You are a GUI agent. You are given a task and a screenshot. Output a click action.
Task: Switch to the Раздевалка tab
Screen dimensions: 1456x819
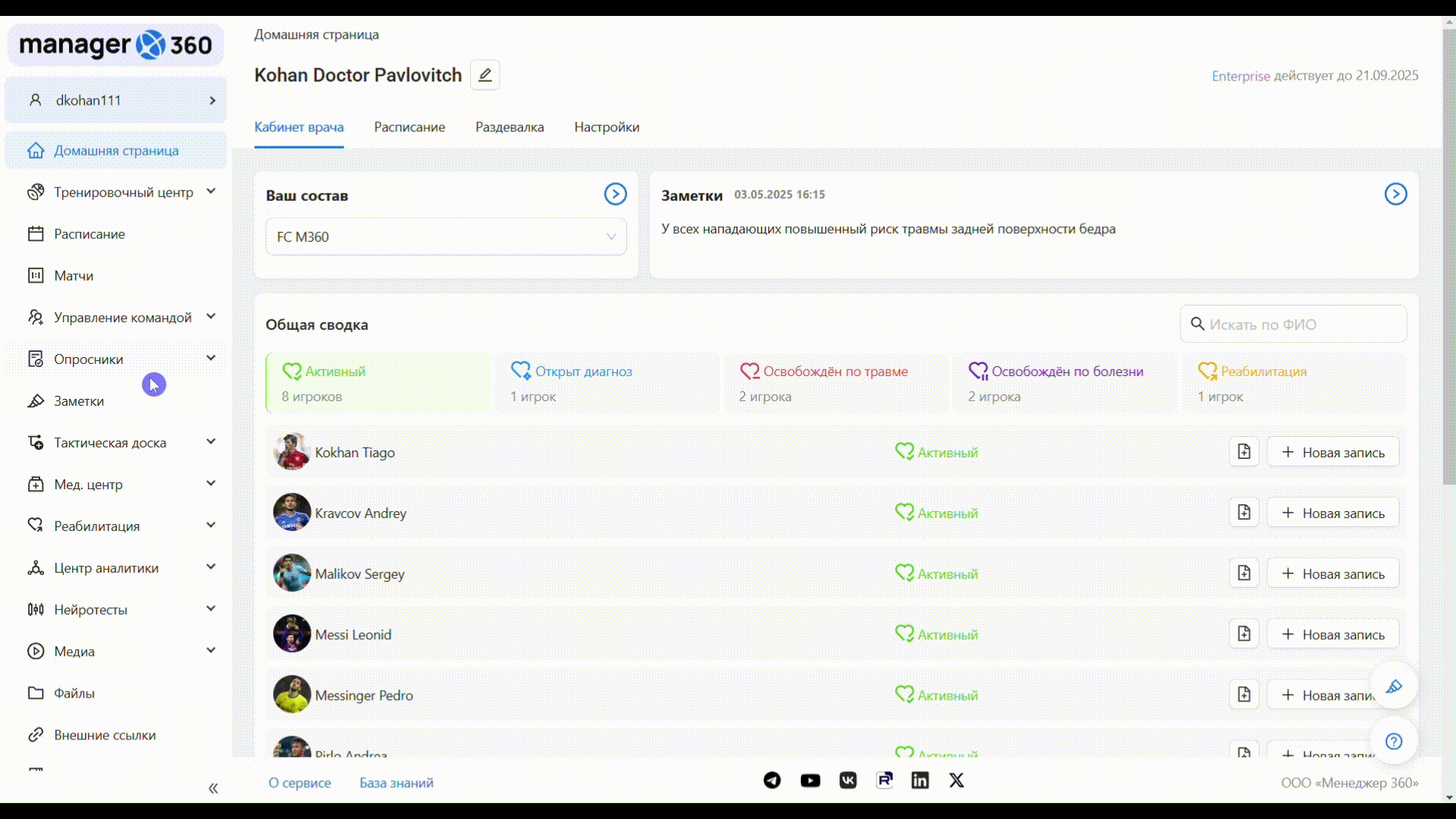tap(510, 127)
